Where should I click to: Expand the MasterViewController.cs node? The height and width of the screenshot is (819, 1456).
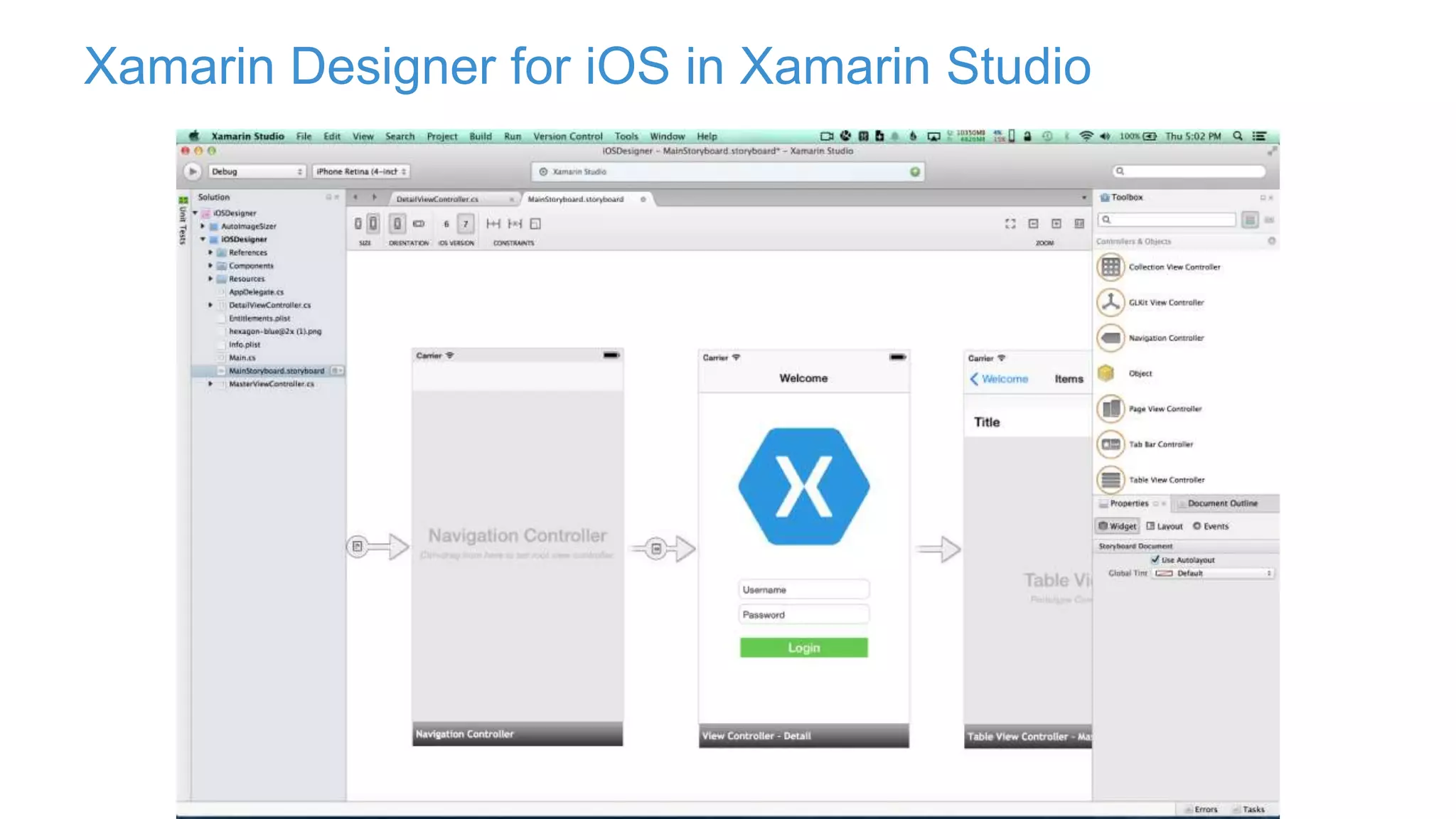coord(210,384)
